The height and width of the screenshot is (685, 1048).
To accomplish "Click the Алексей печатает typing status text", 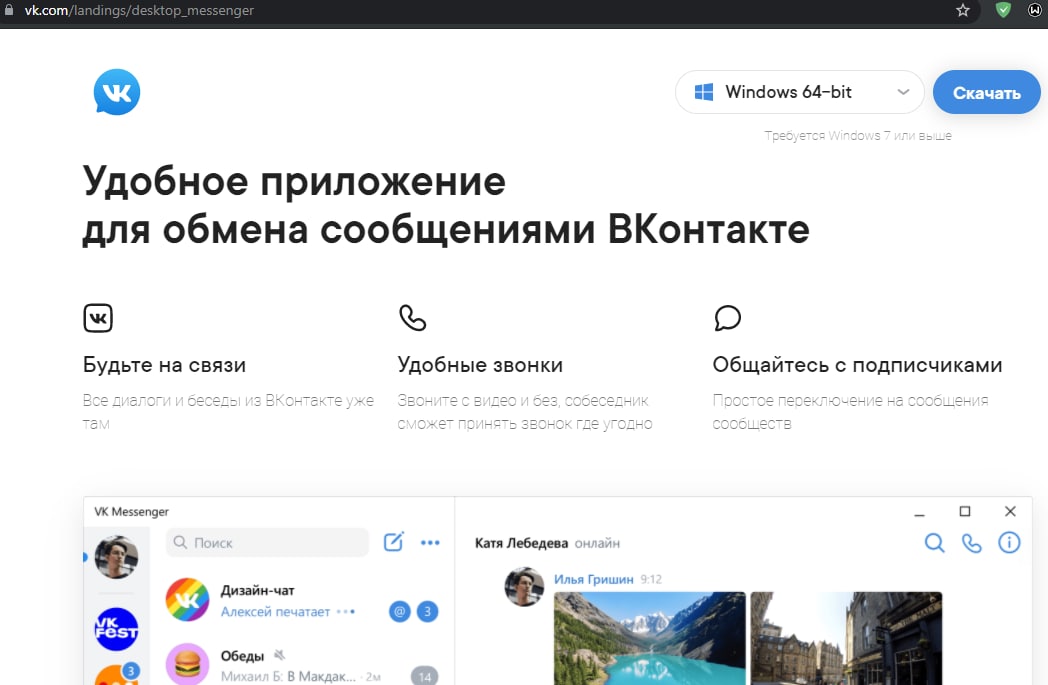I will click(275, 611).
